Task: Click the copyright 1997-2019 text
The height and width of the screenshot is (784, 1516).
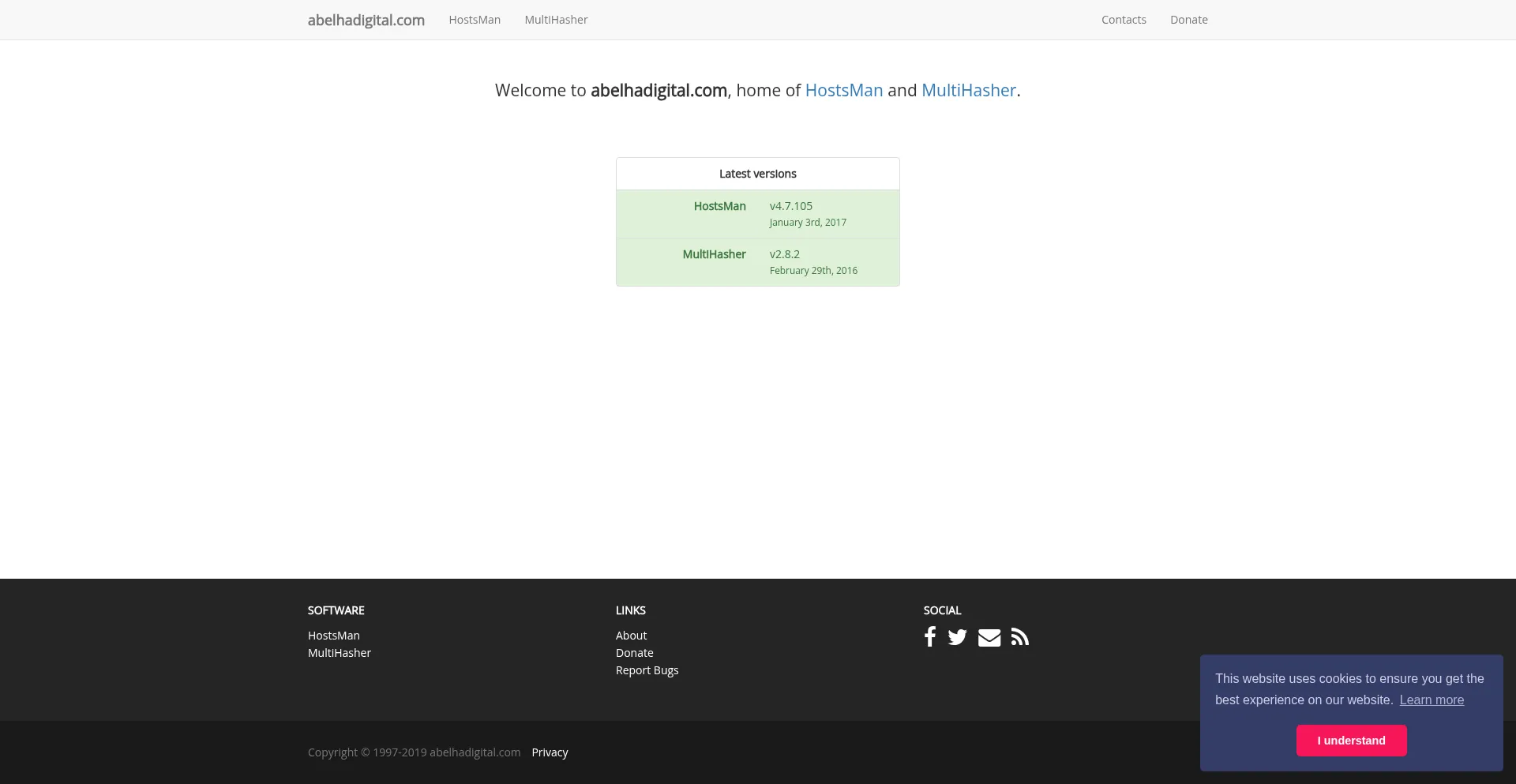Action: point(415,752)
